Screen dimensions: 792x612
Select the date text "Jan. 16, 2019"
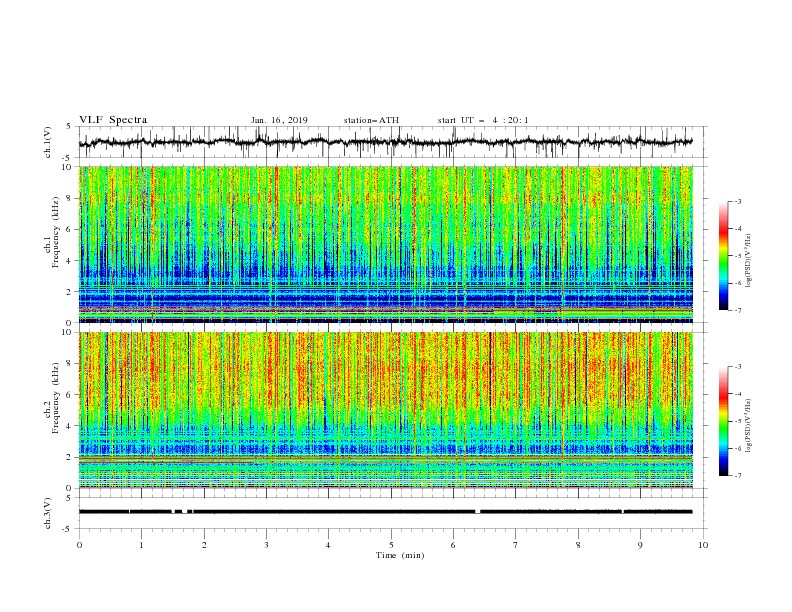pyautogui.click(x=279, y=120)
